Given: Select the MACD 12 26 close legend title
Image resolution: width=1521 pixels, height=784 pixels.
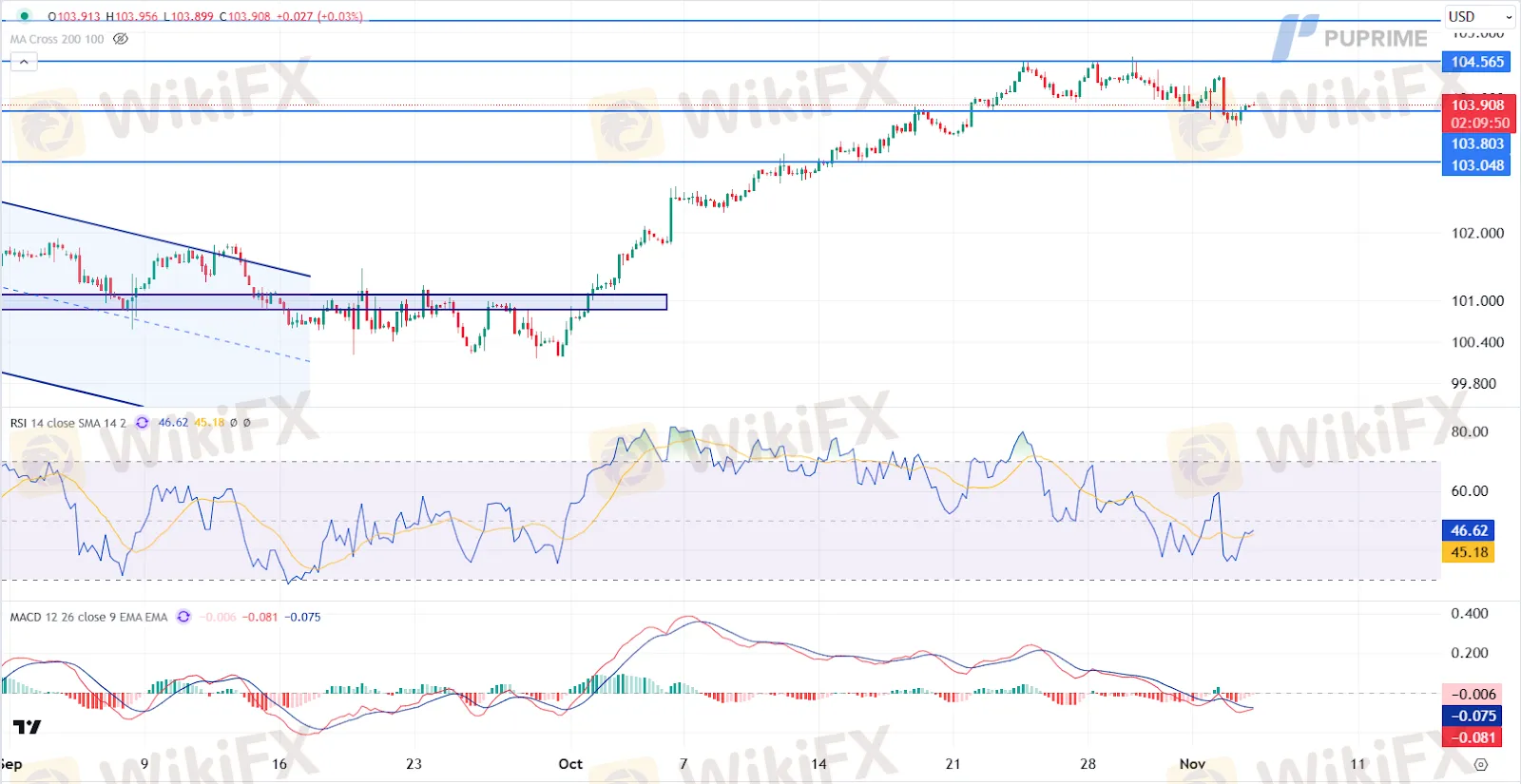Looking at the screenshot, I should (88, 617).
